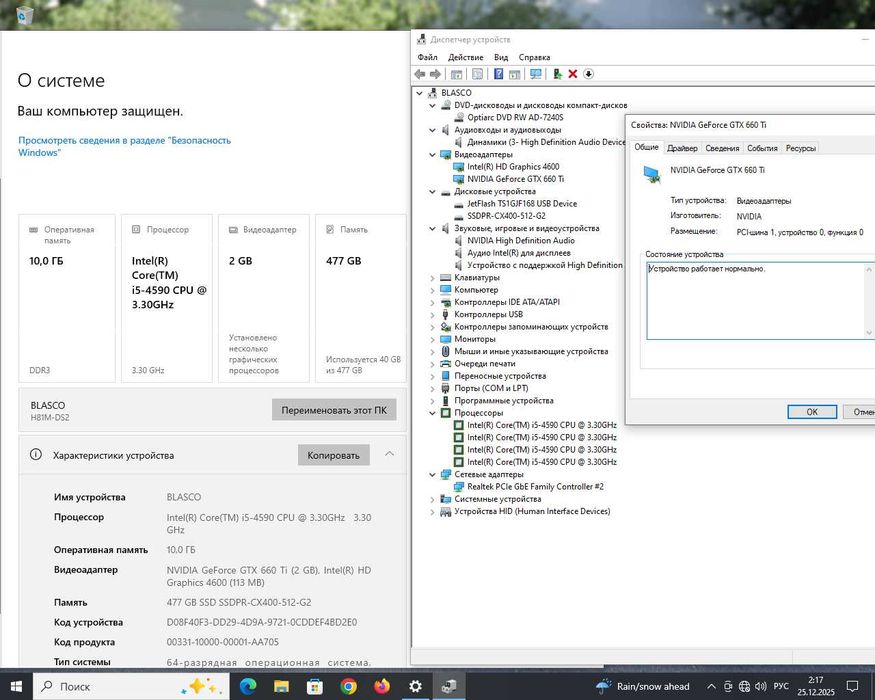Viewport: 875px width, 700px height.
Task: Click the Forward arrow in Device Manager toolbar
Action: pos(435,74)
